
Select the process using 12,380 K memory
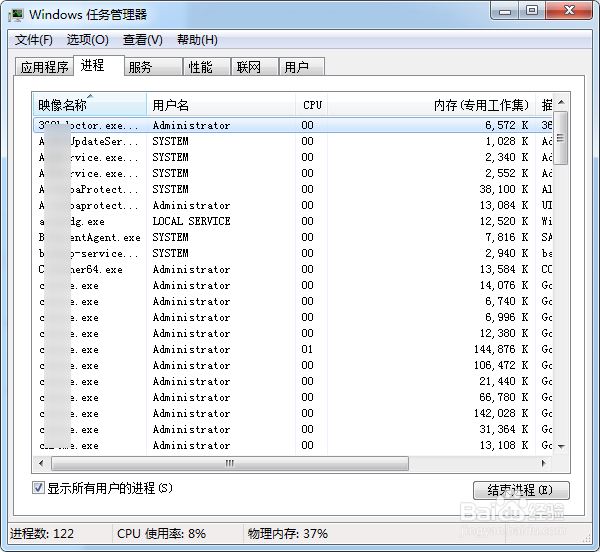pos(293,333)
